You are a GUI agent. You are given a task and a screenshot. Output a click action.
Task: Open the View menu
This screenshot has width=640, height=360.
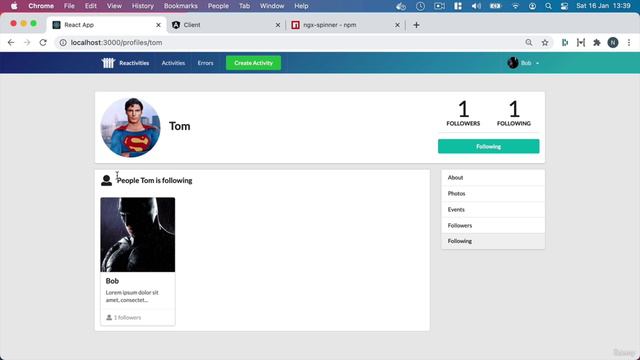(114, 6)
